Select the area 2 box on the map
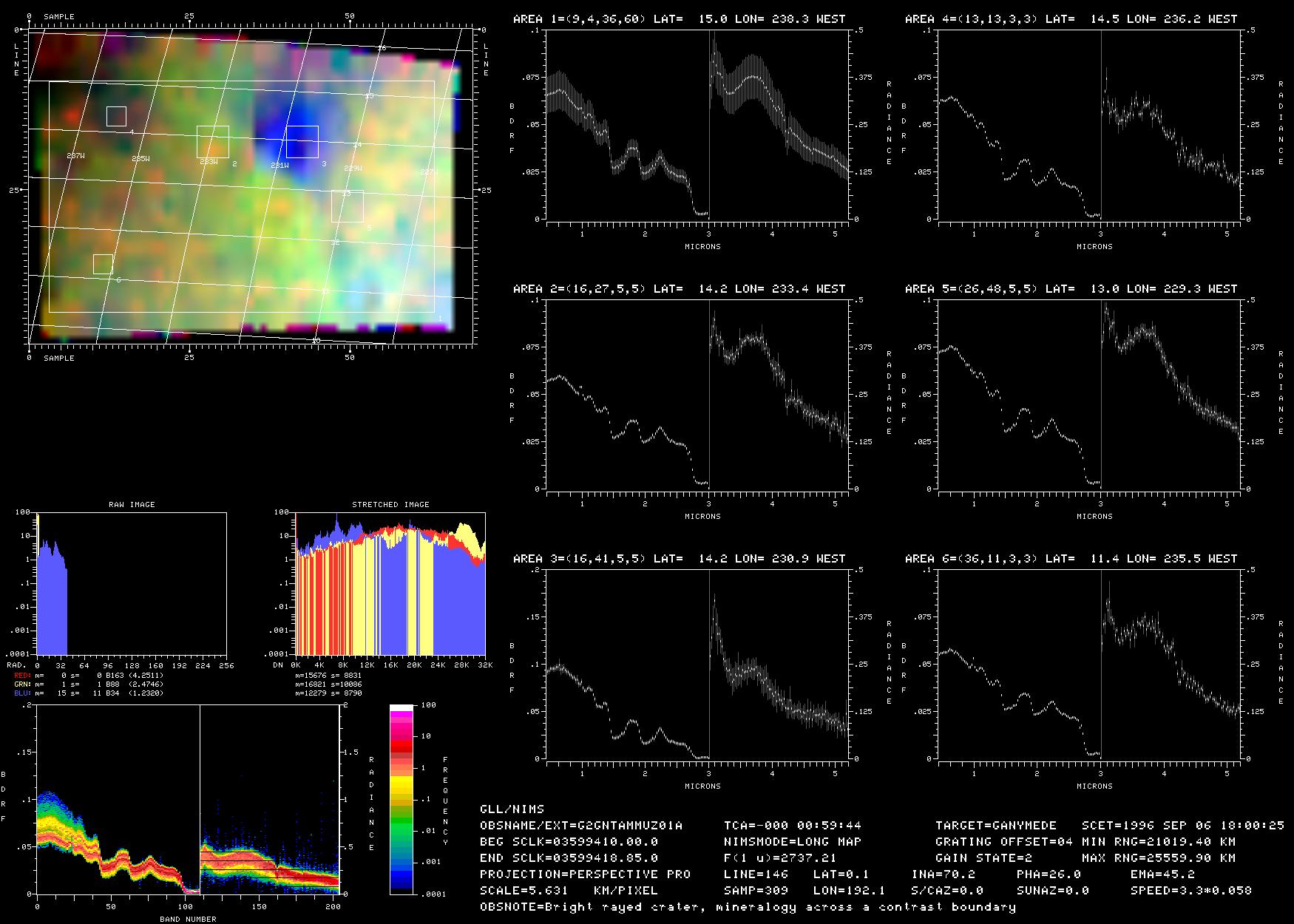Screen dimensions: 1294x924 point(213,142)
